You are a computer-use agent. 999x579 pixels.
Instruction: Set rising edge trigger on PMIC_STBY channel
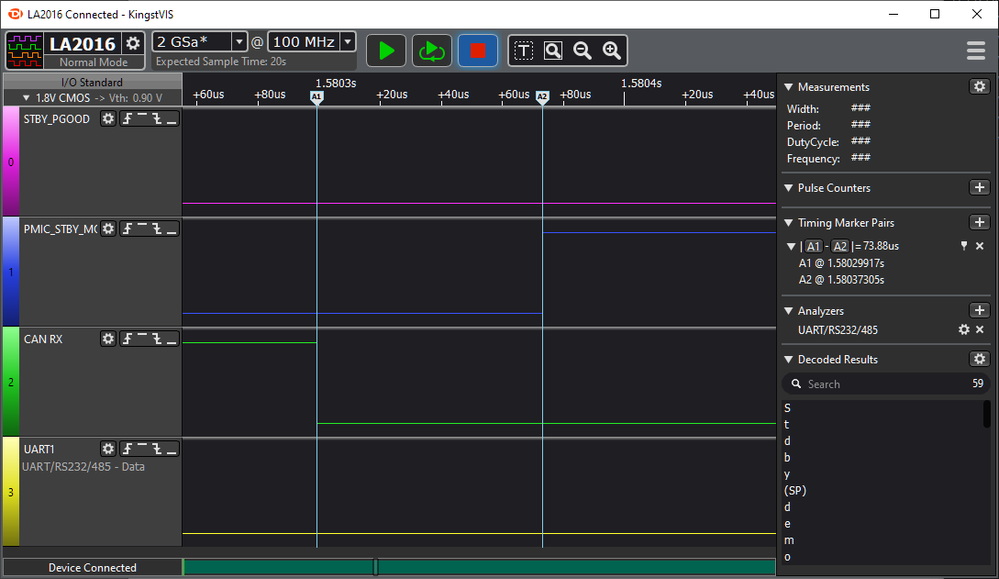tap(127, 229)
